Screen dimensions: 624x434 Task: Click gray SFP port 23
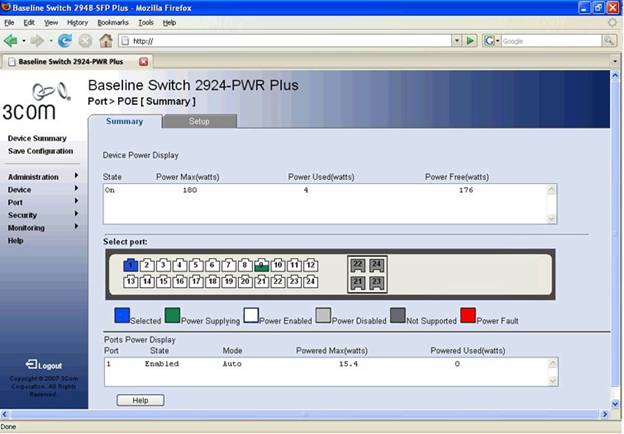pos(376,283)
